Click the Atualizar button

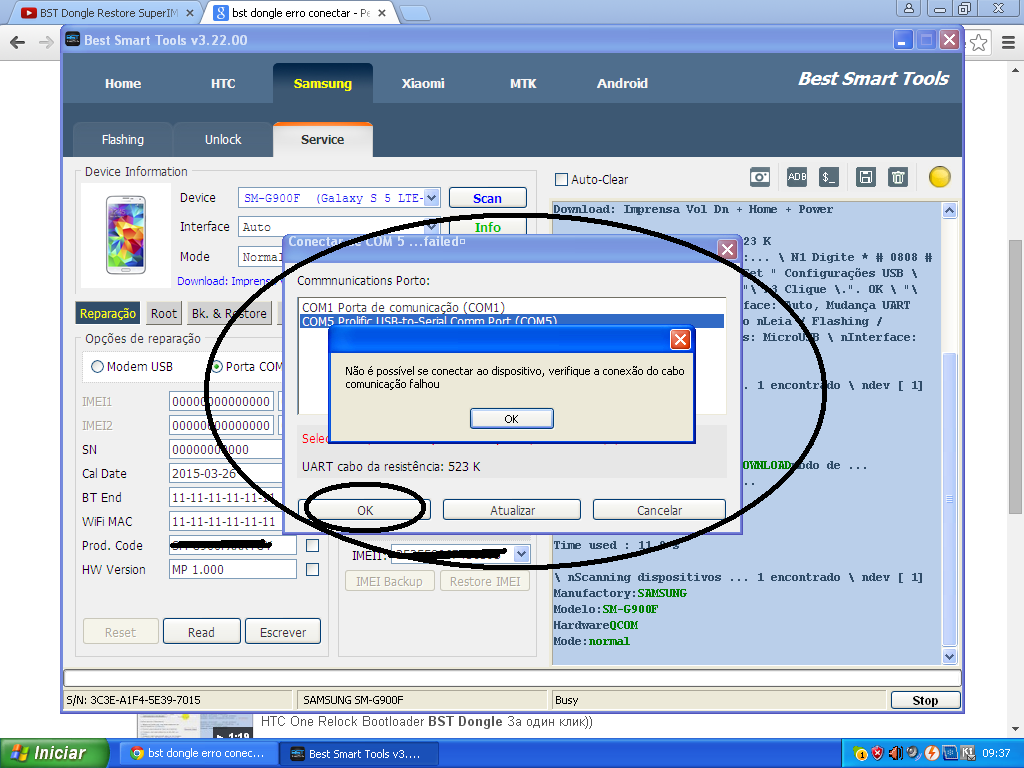pos(512,510)
